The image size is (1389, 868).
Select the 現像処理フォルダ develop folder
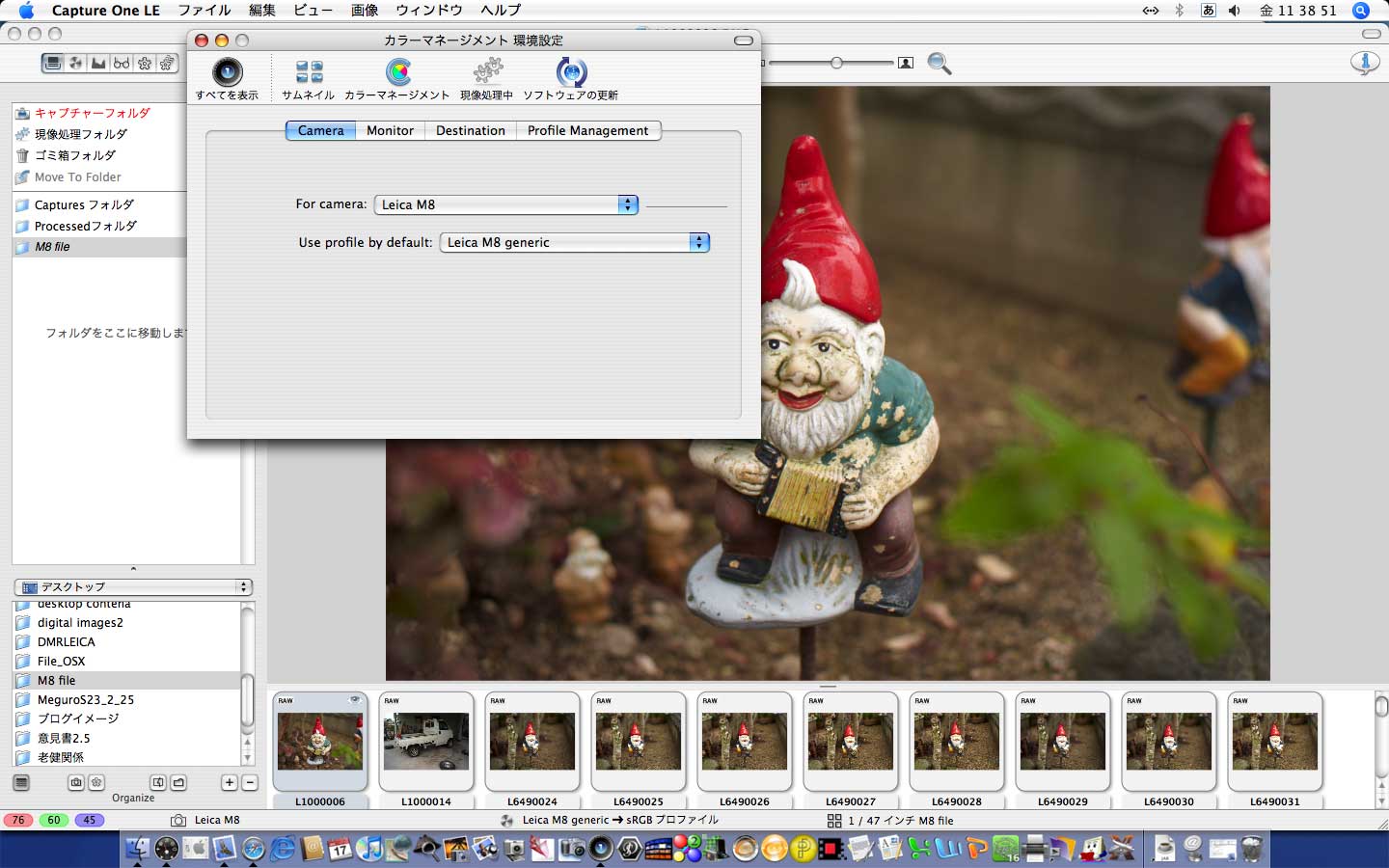tap(99, 134)
